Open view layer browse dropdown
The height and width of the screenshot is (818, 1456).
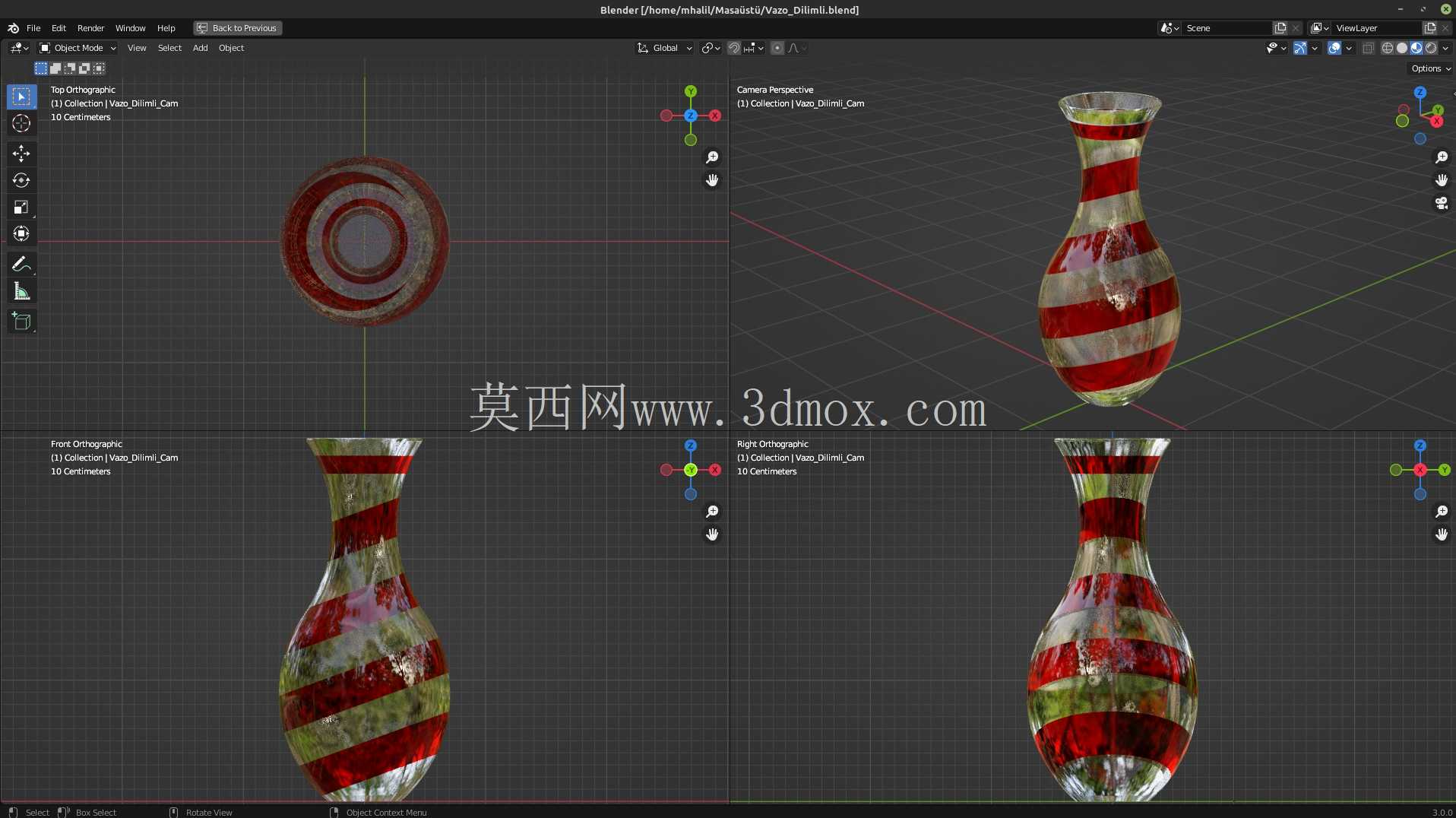point(1320,28)
